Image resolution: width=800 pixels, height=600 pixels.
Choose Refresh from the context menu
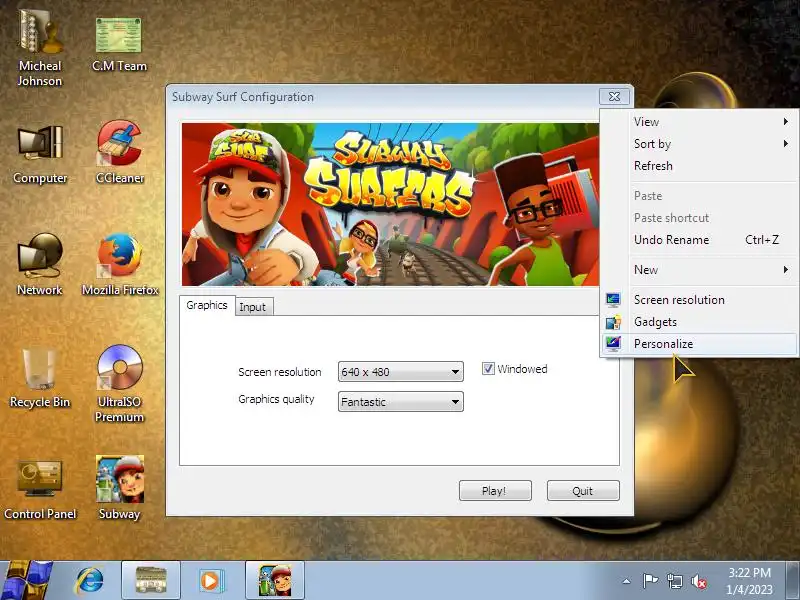tap(699, 166)
